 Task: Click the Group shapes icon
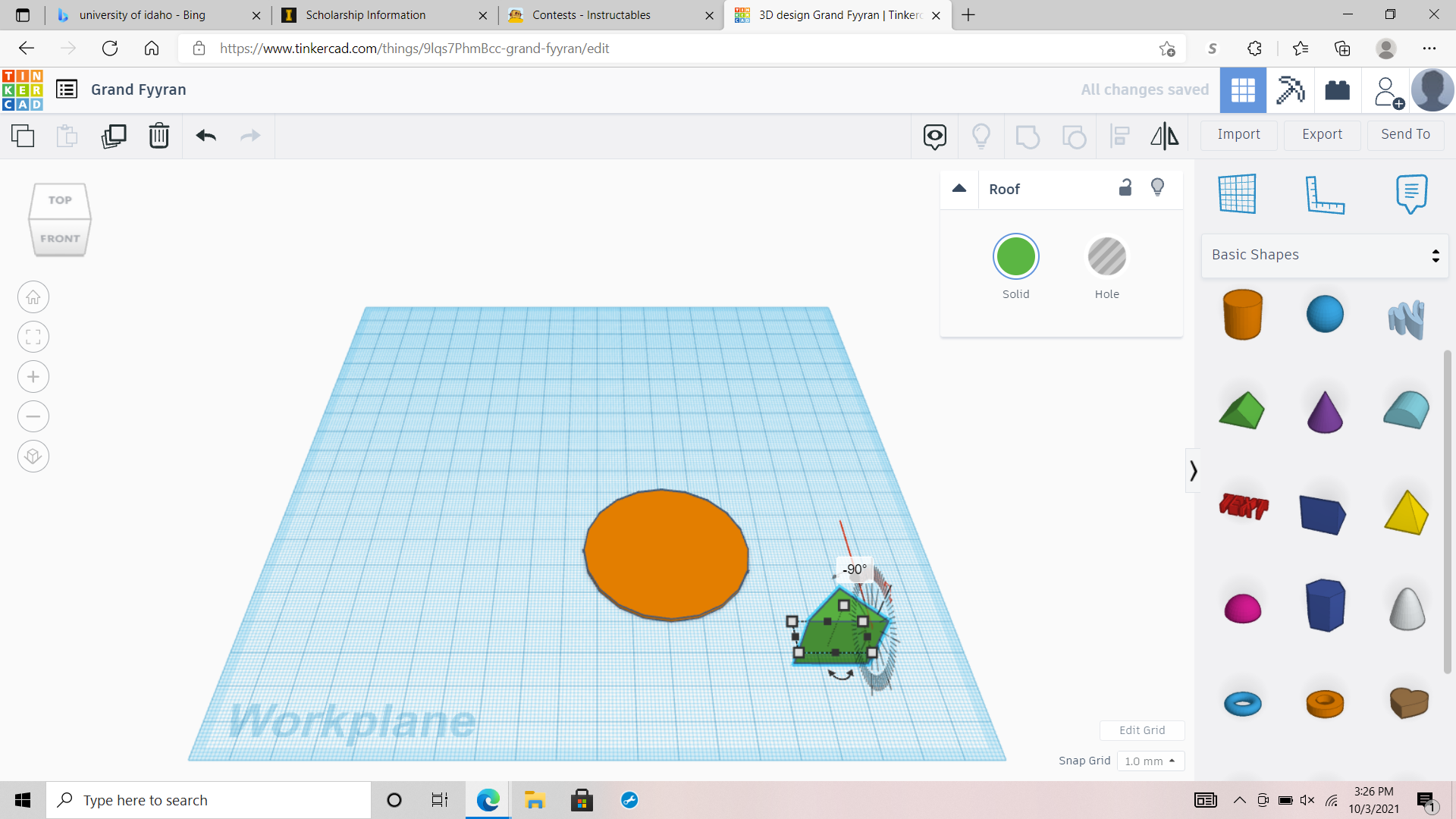click(x=1028, y=136)
